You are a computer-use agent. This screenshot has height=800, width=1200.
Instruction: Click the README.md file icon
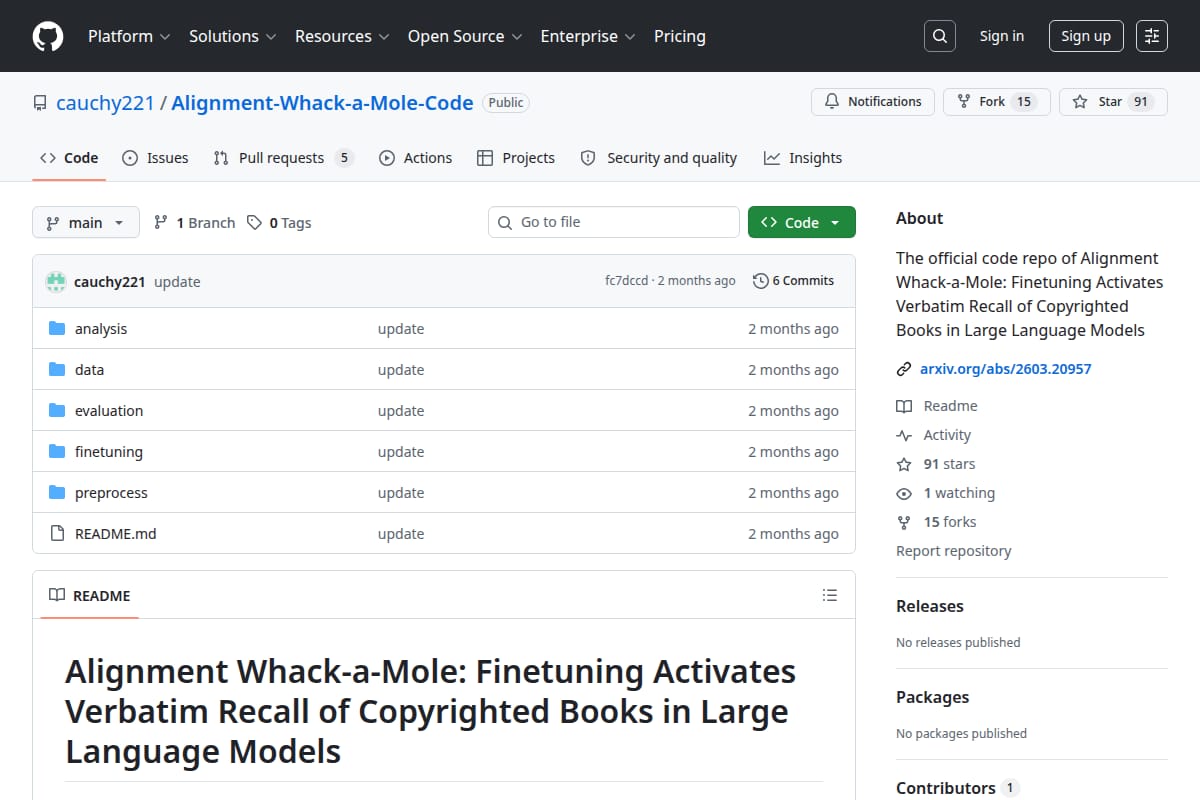tap(57, 534)
